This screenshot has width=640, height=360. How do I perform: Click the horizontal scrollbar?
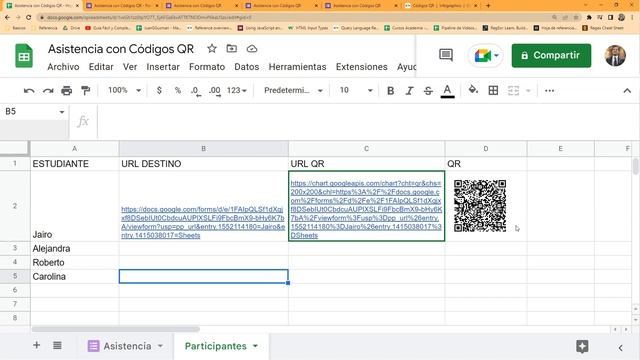click(x=116, y=329)
